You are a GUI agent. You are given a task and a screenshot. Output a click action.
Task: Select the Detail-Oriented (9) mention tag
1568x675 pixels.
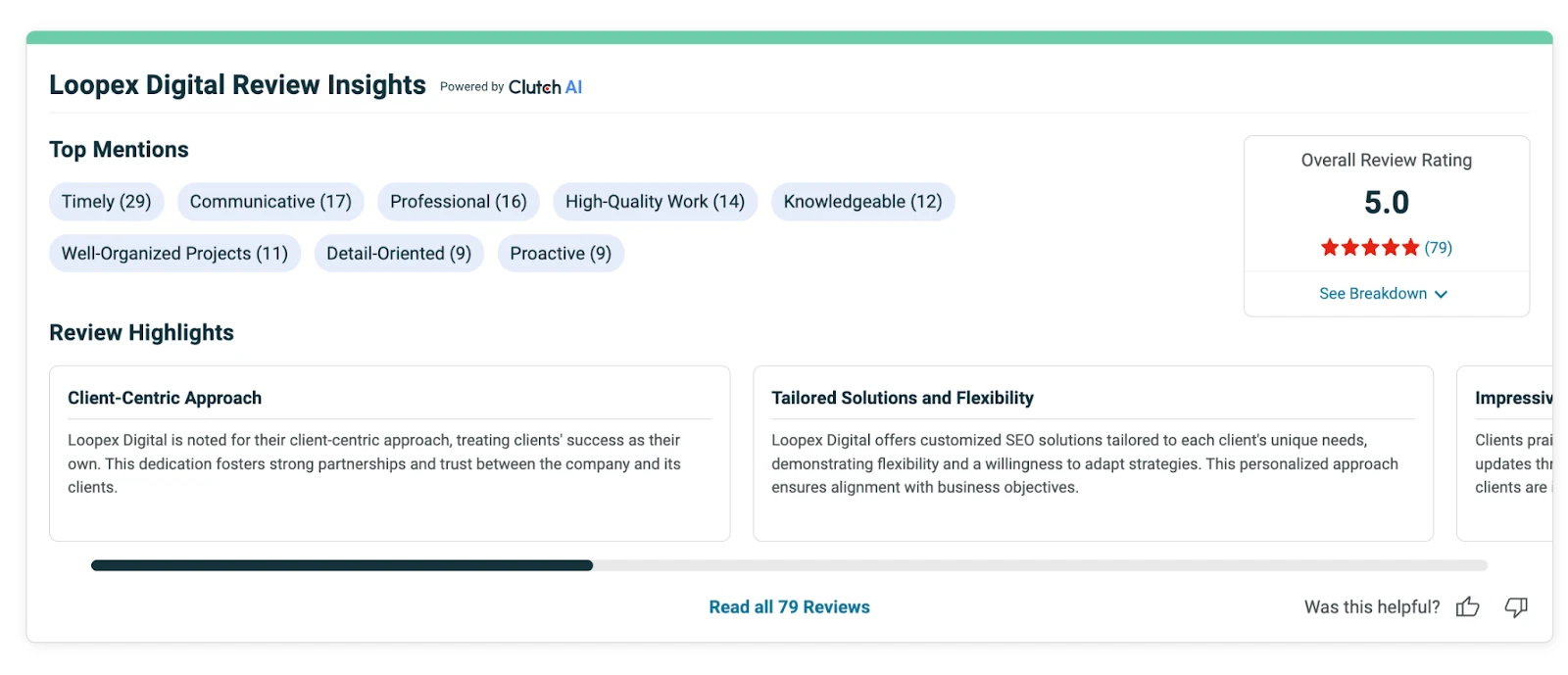point(399,254)
